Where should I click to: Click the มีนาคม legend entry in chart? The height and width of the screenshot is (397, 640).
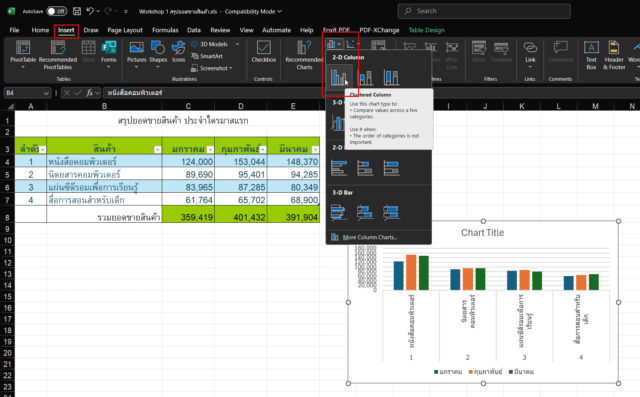(x=521, y=372)
